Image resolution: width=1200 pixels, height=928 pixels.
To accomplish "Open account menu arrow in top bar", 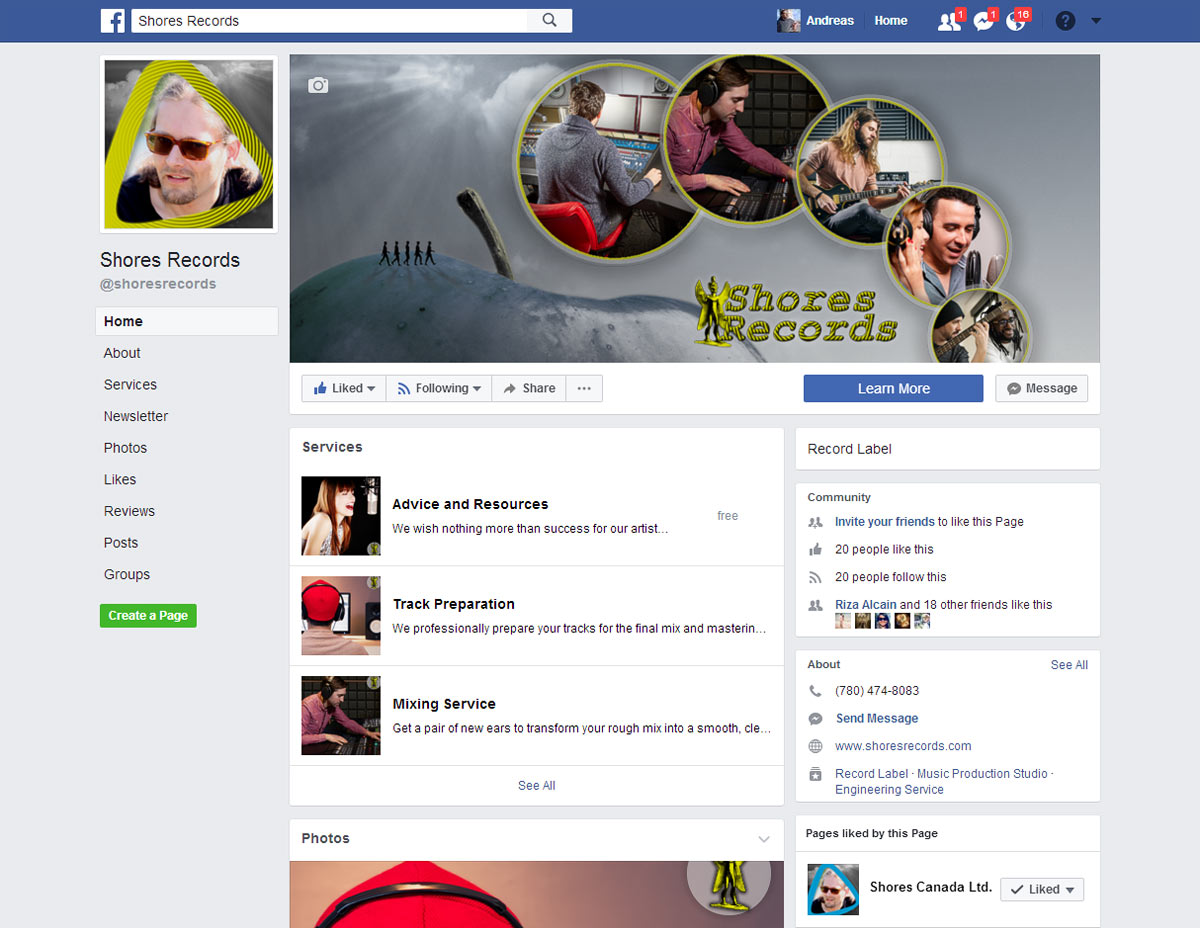I will point(1096,21).
